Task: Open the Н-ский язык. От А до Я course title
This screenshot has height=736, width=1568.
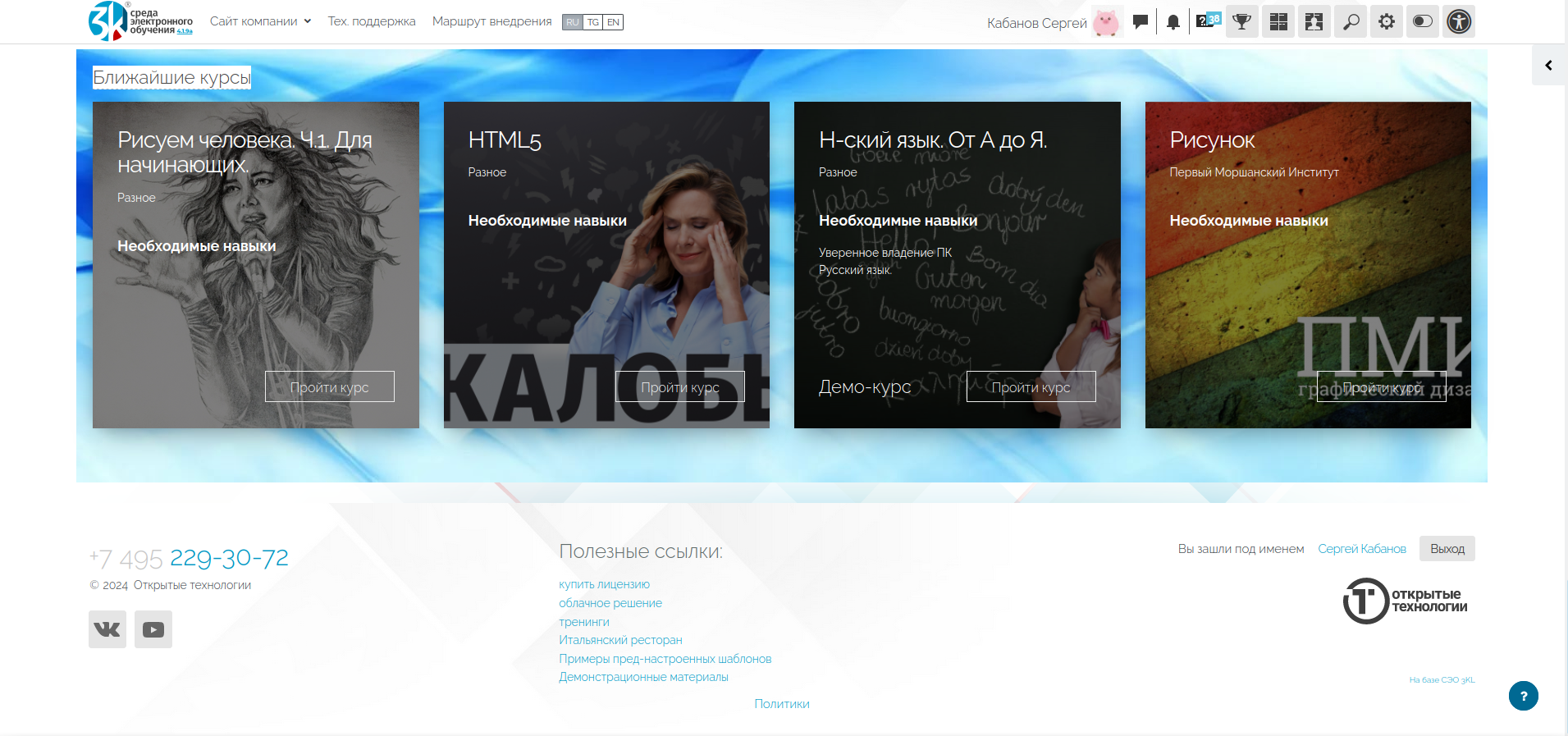Action: coord(933,140)
